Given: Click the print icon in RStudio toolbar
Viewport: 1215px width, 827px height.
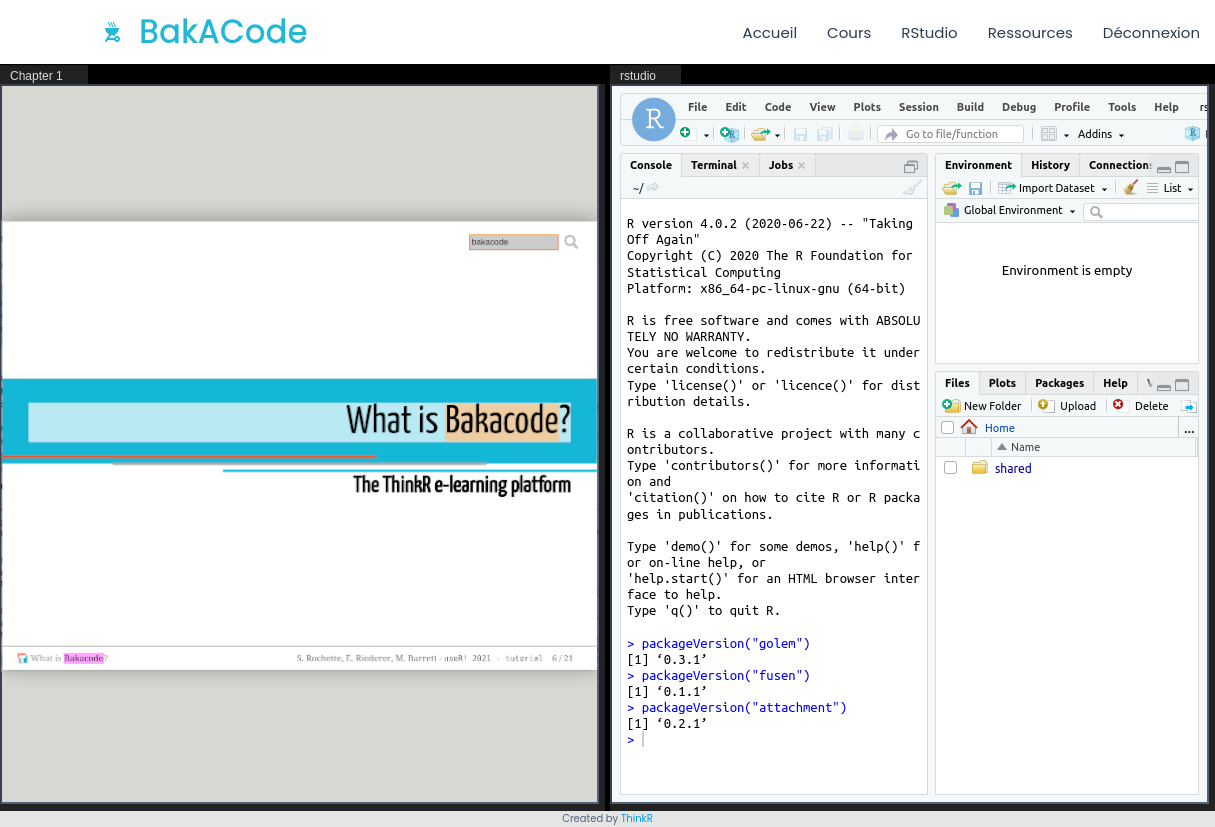Looking at the screenshot, I should click(856, 134).
